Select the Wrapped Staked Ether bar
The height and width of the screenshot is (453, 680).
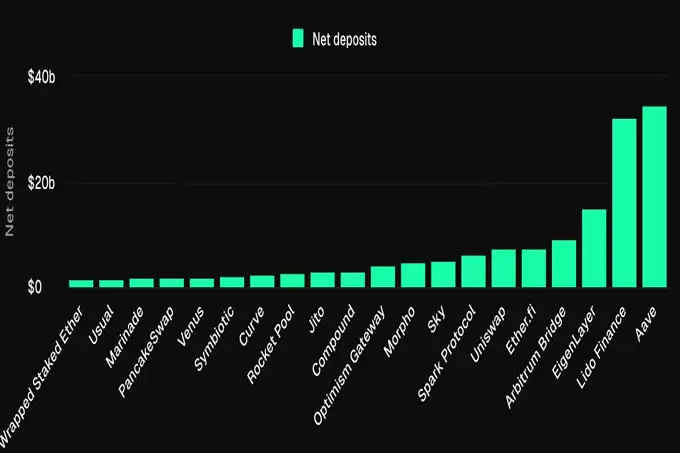coord(81,283)
